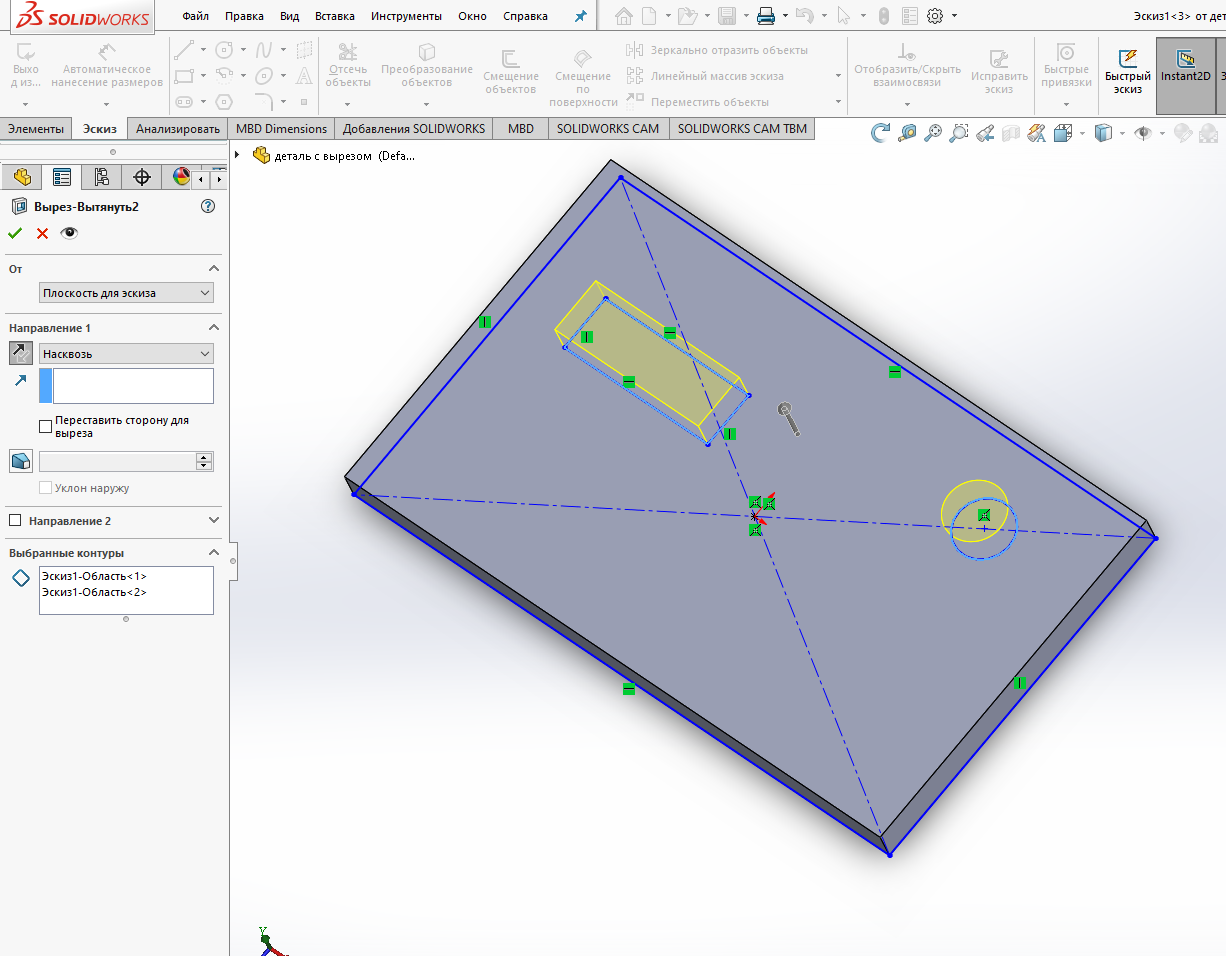Viewport: 1226px width, 956px height.
Task: Collapse the Выбранные контуры section
Action: click(214, 553)
